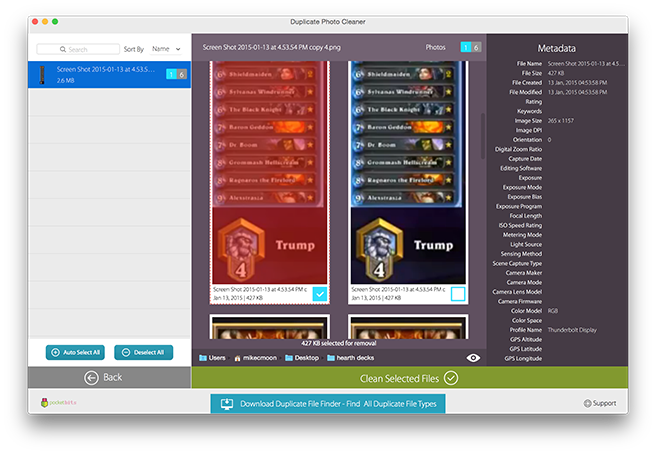Screen dimensions: 656x454
Task: Click the red close window button
Action: 35,22
